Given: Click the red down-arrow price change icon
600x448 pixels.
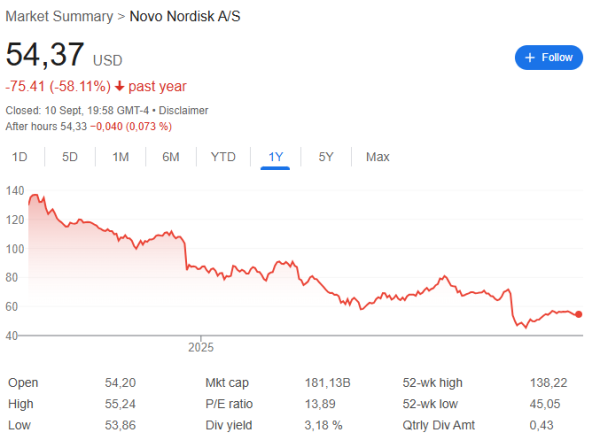Looking at the screenshot, I should (x=120, y=86).
